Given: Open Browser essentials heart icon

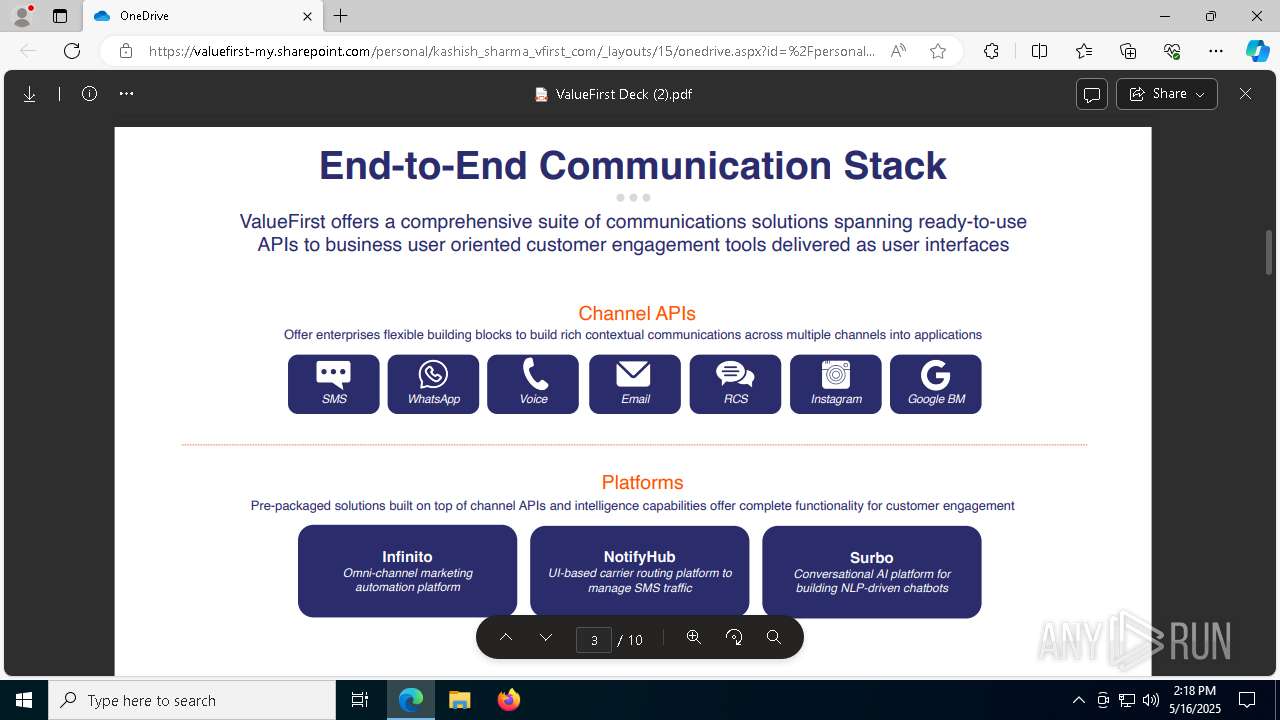Looking at the screenshot, I should pyautogui.click(x=1172, y=51).
